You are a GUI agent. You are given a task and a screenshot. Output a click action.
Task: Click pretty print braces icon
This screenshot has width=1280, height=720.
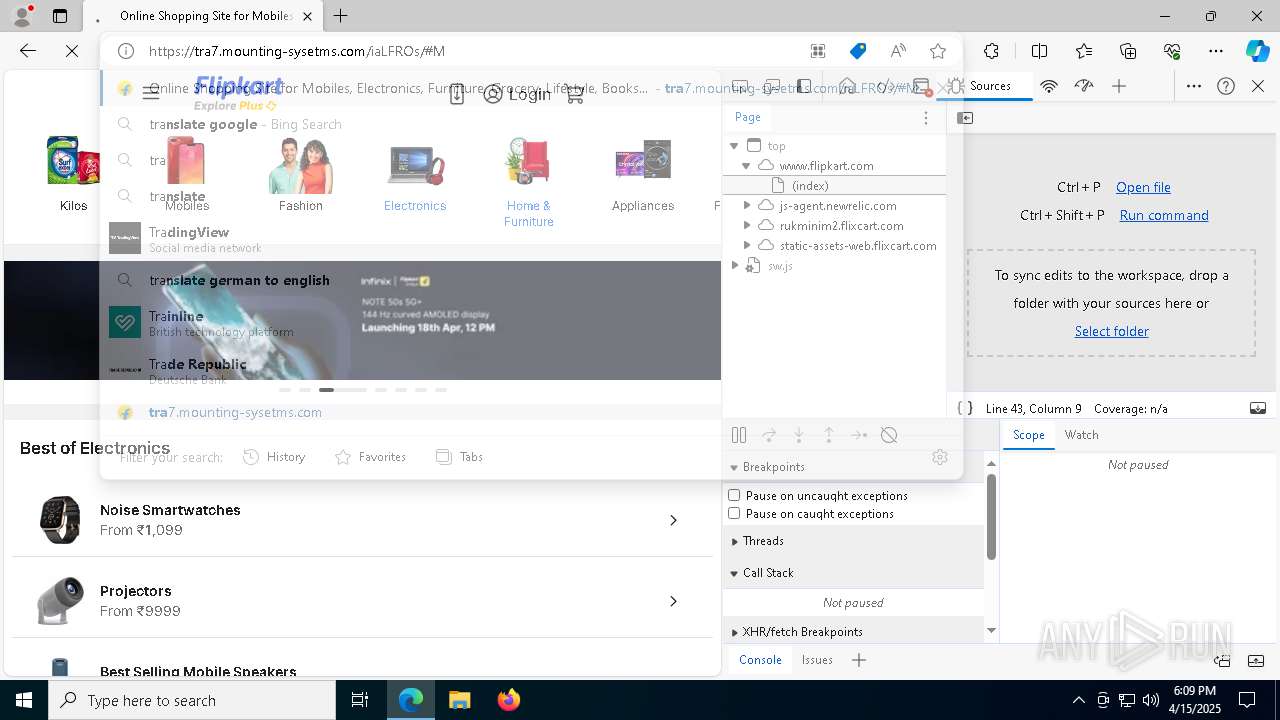965,408
